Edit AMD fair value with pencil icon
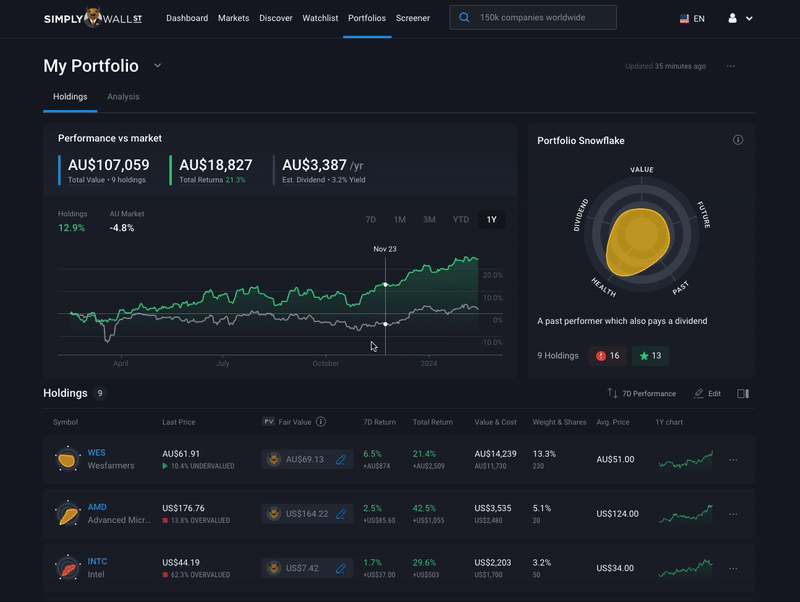Screen dimensions: 800x602 click(x=341, y=514)
